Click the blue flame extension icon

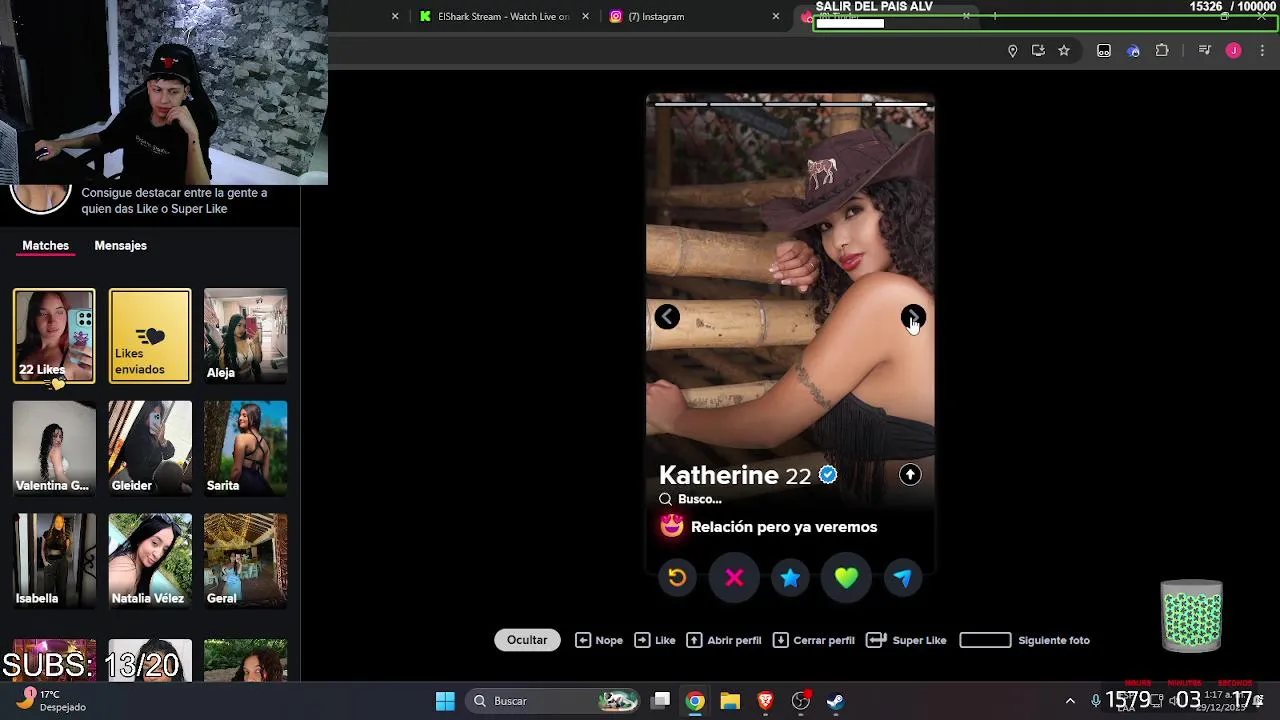coord(1133,51)
